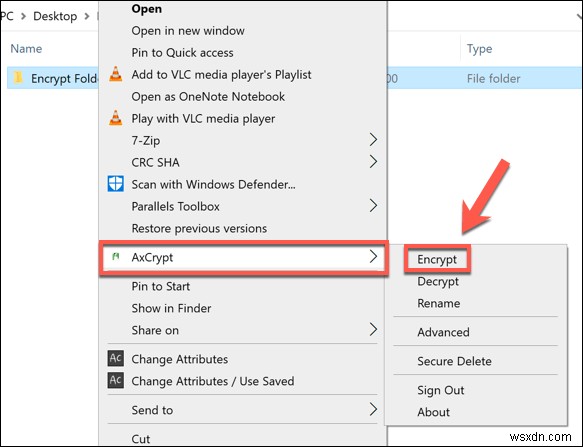
Task: Expand the Parallels Toolbox submenu arrow
Action: point(373,206)
